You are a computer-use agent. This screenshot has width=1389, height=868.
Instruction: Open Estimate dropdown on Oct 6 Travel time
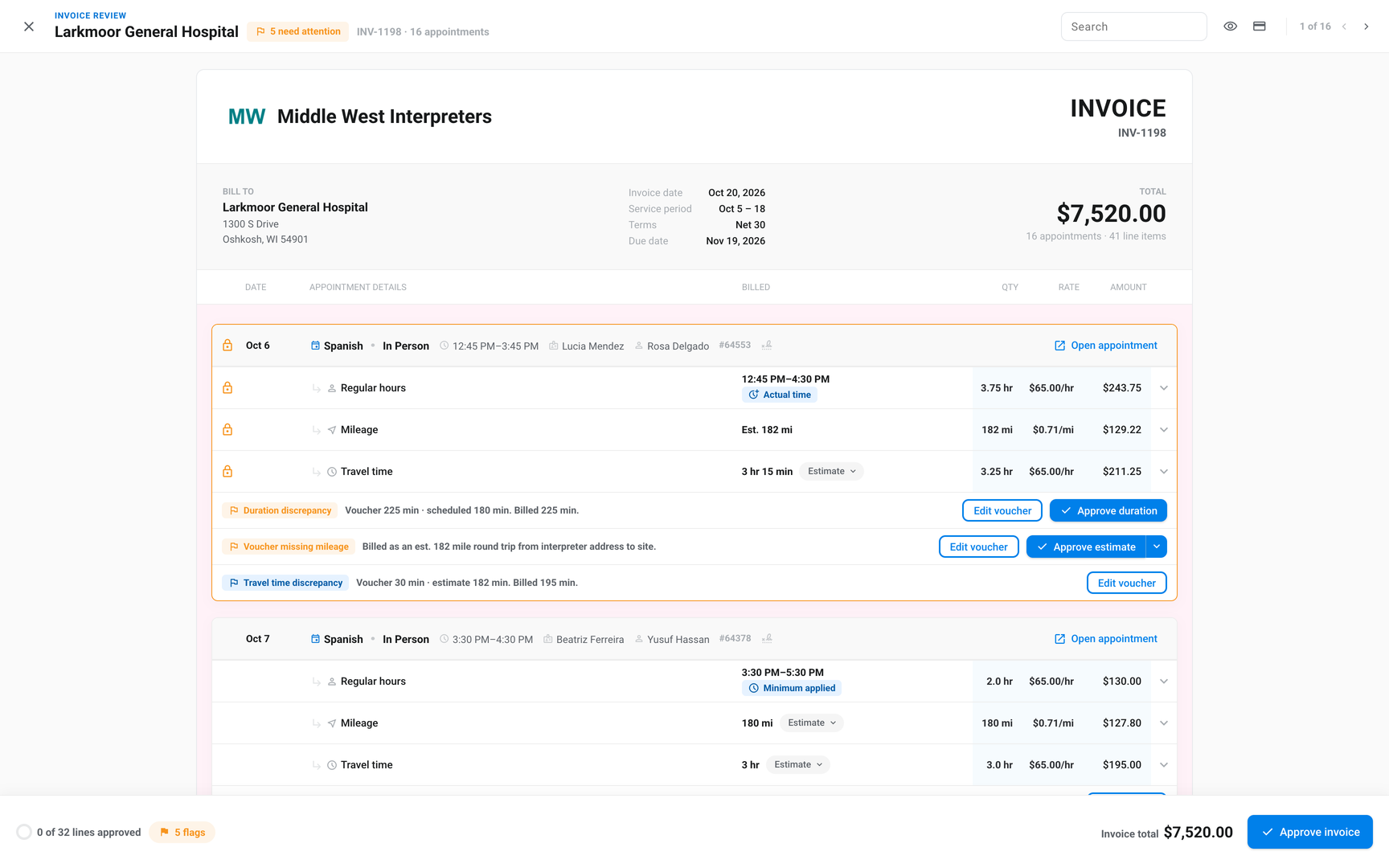click(x=832, y=472)
